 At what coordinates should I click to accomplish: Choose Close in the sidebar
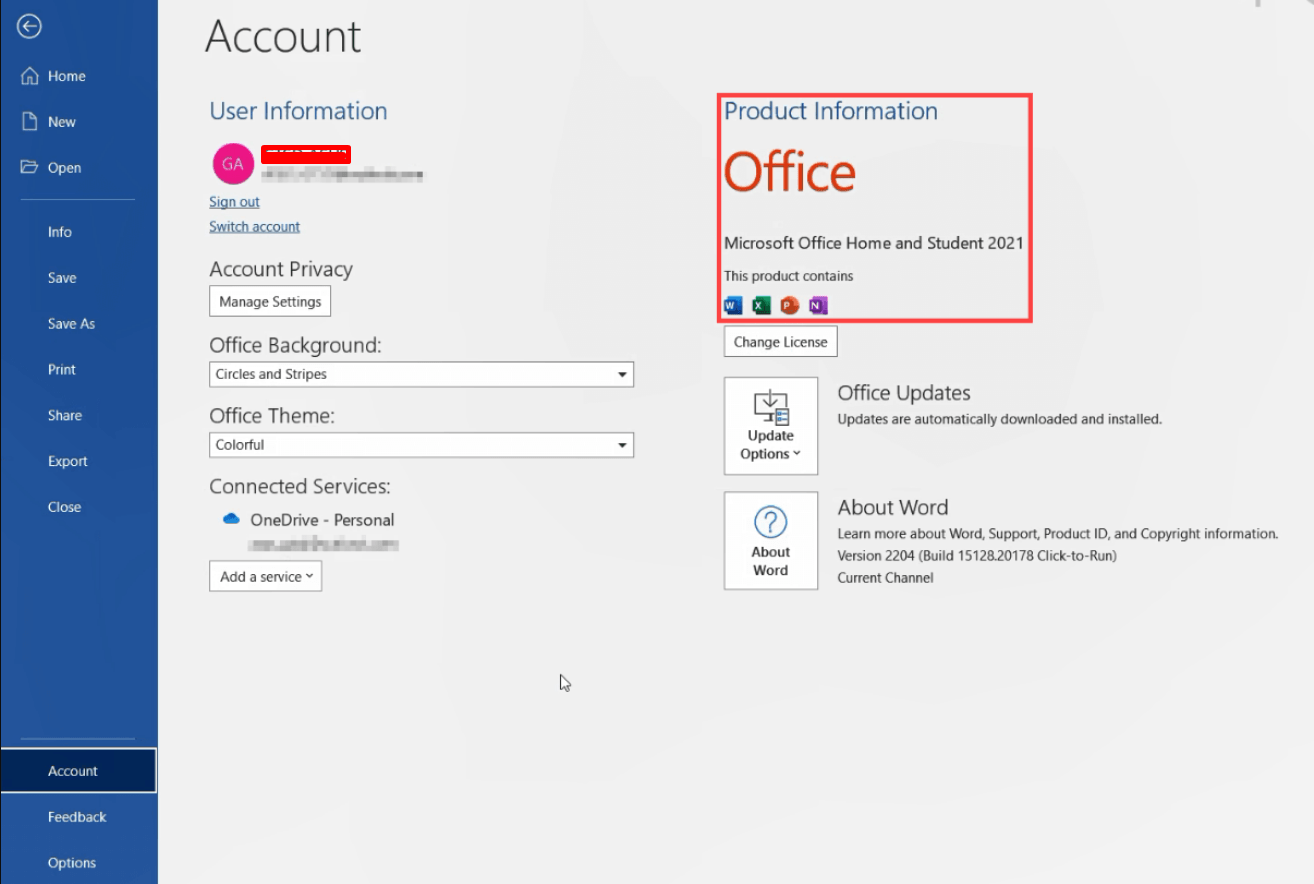coord(64,507)
